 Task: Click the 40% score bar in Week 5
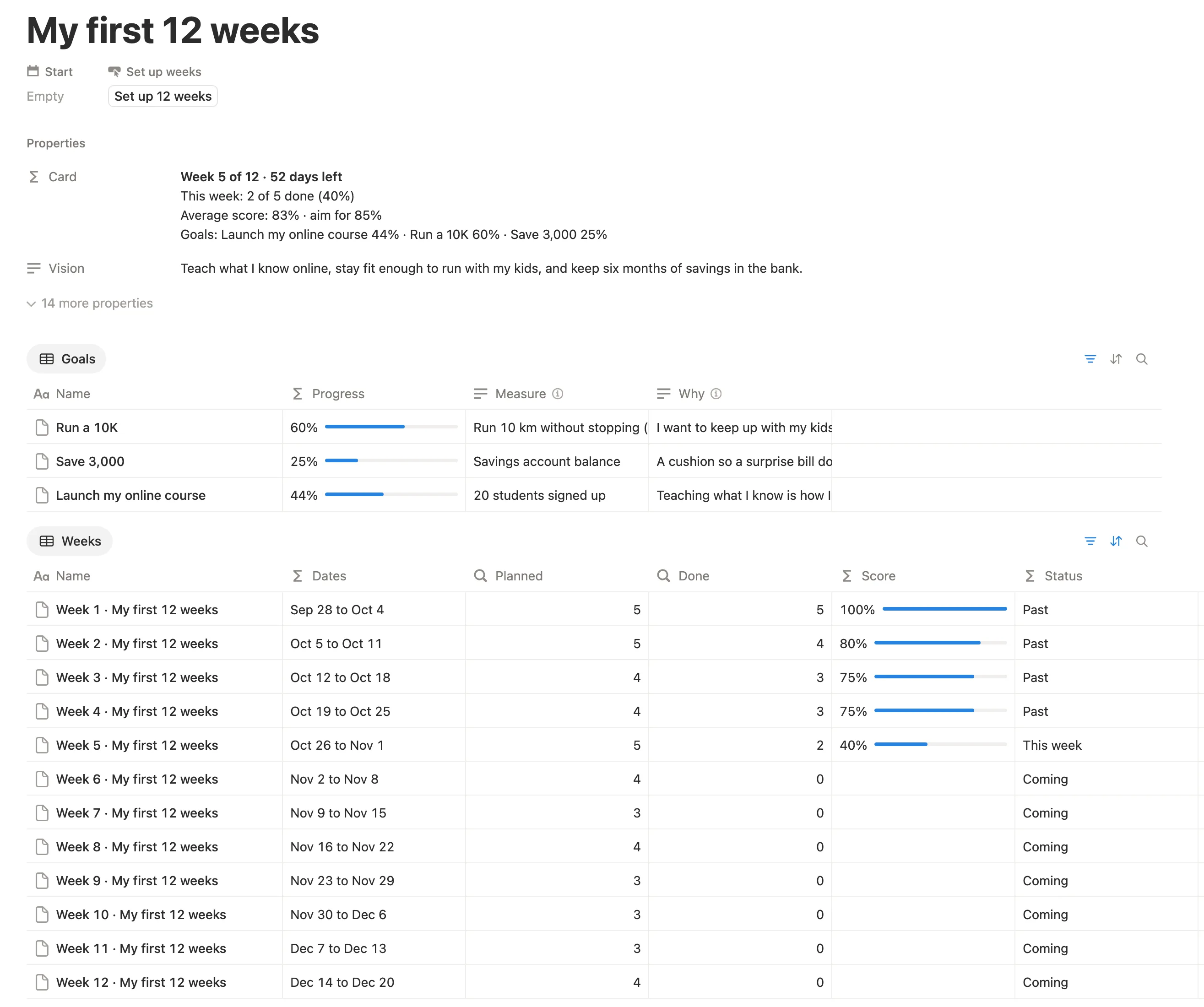pos(940,745)
